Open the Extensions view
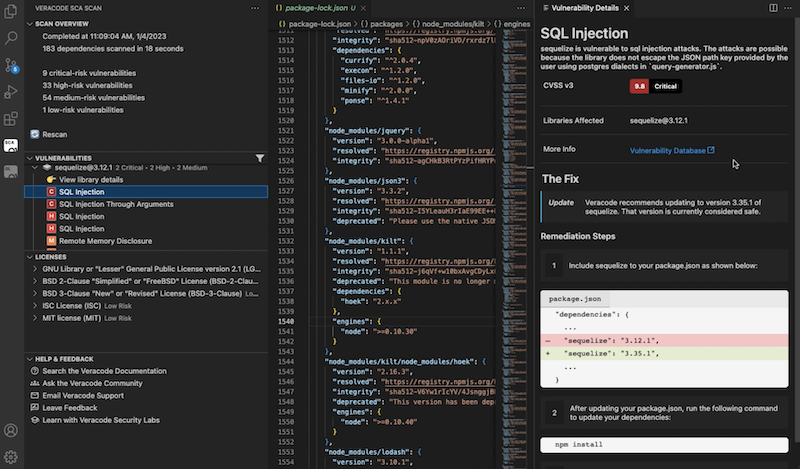Image resolution: width=800 pixels, height=469 pixels. click(x=11, y=119)
